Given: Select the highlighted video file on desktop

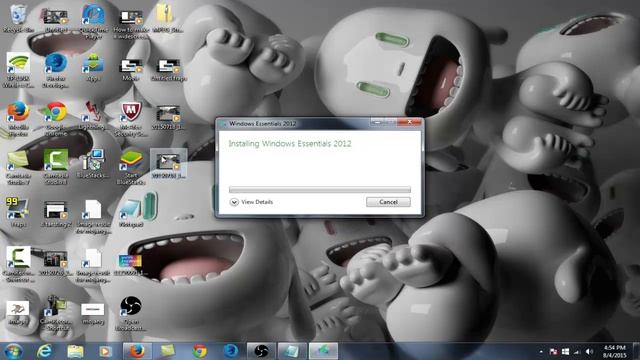Looking at the screenshot, I should pyautogui.click(x=168, y=164).
